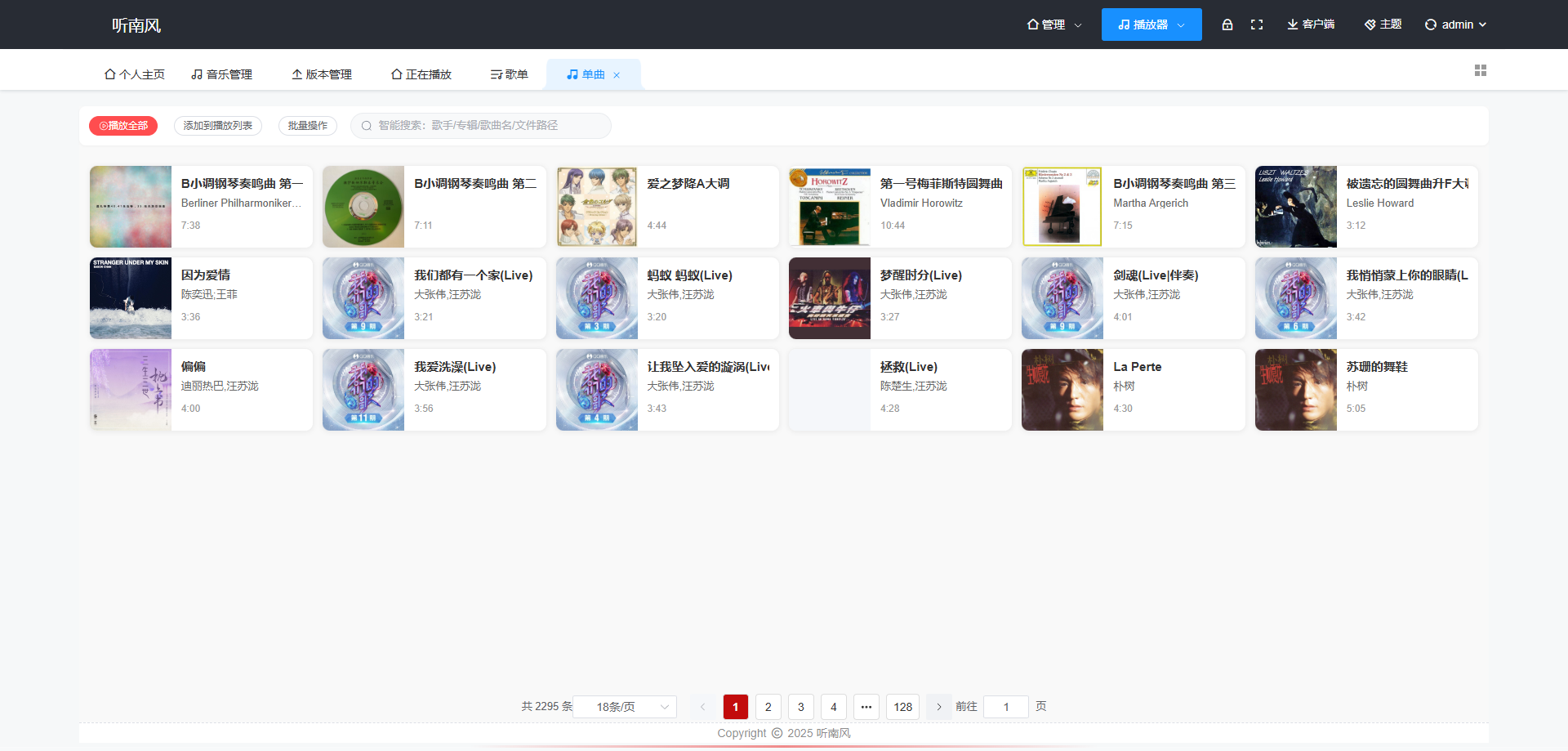Click the 蚂蚁 蚂蚁(Live) cover
The width and height of the screenshot is (1568, 751).
597,298
